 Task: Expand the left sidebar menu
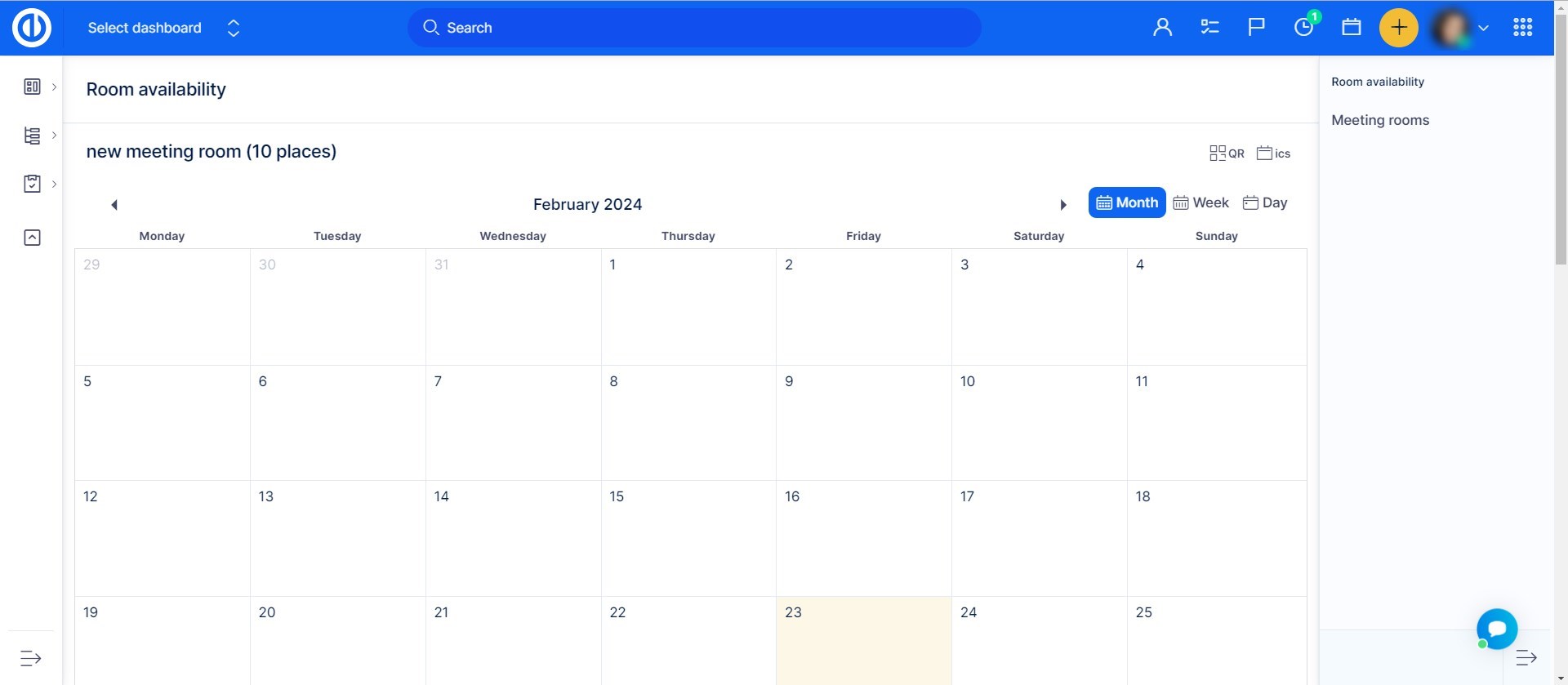30,658
